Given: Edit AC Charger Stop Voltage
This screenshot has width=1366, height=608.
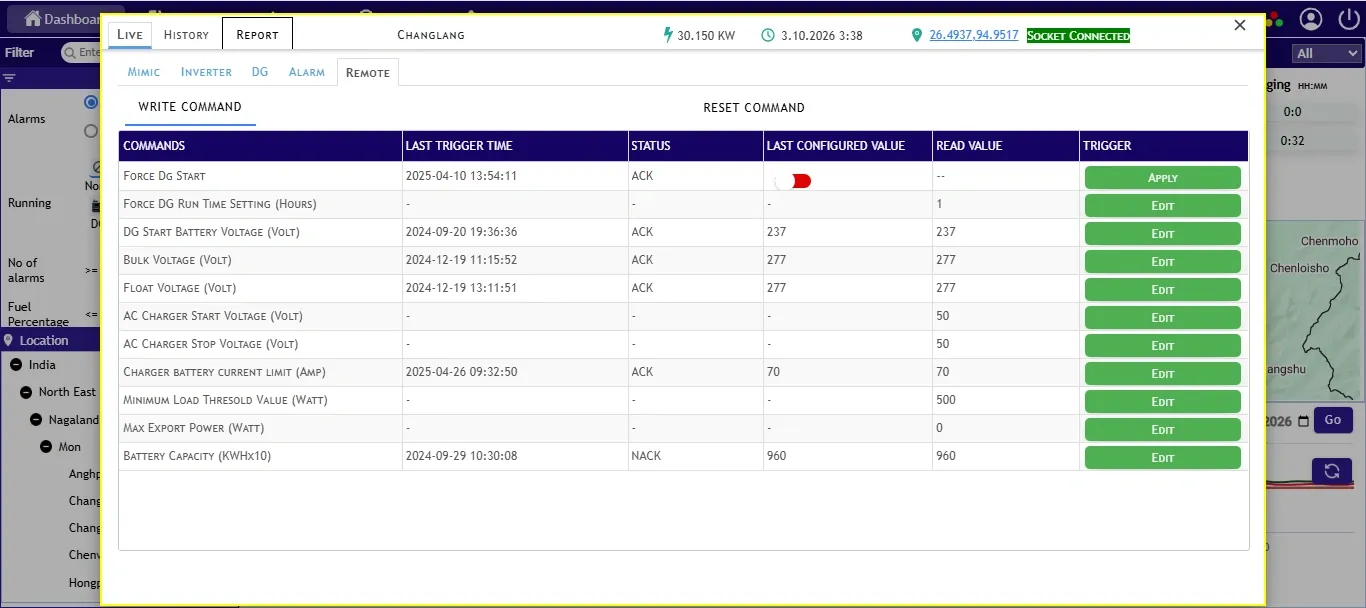Looking at the screenshot, I should [1162, 345].
